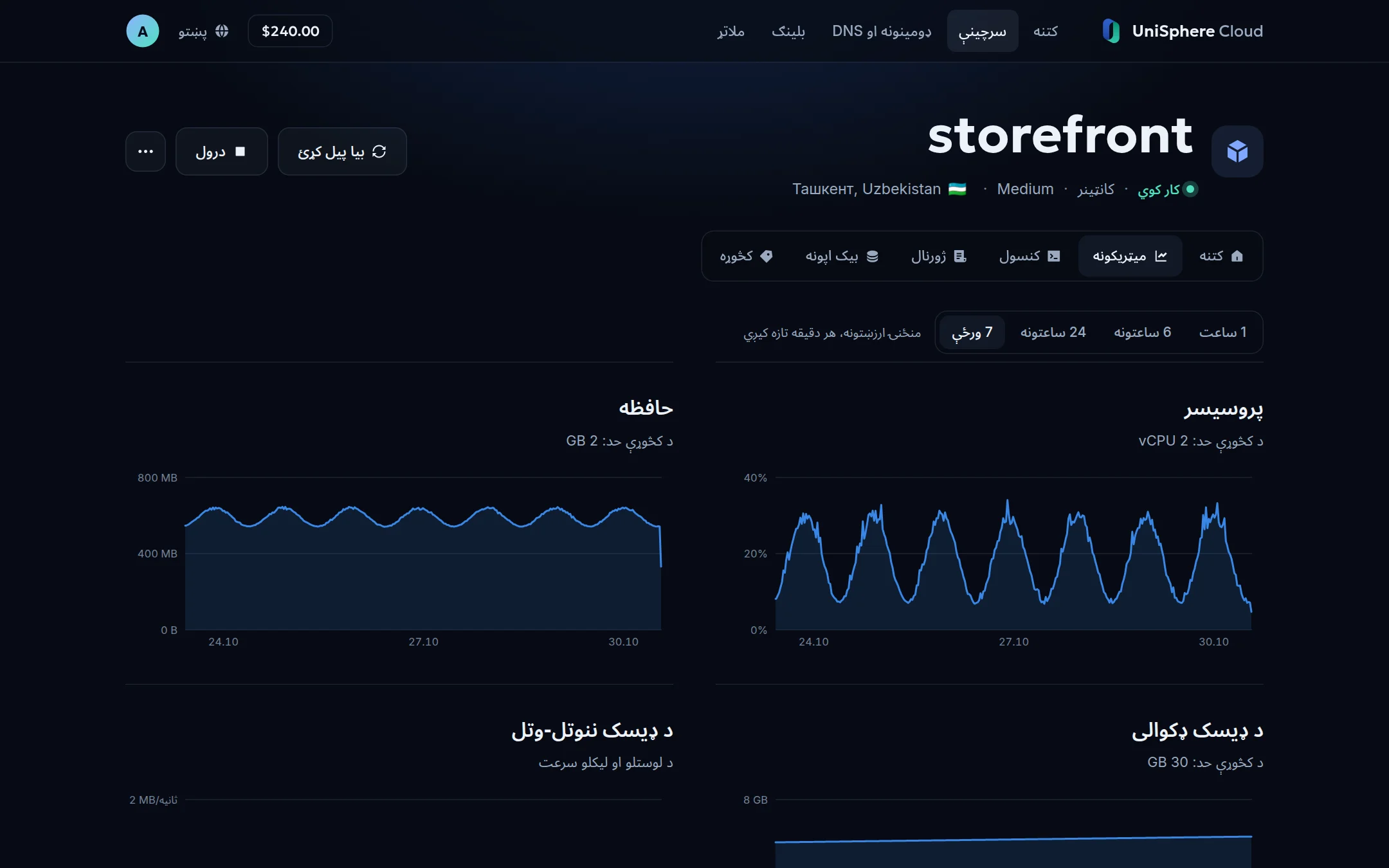Click the 27.10 label on CPU chart
Screen dimensions: 1389x868
pyautogui.click(x=1013, y=642)
